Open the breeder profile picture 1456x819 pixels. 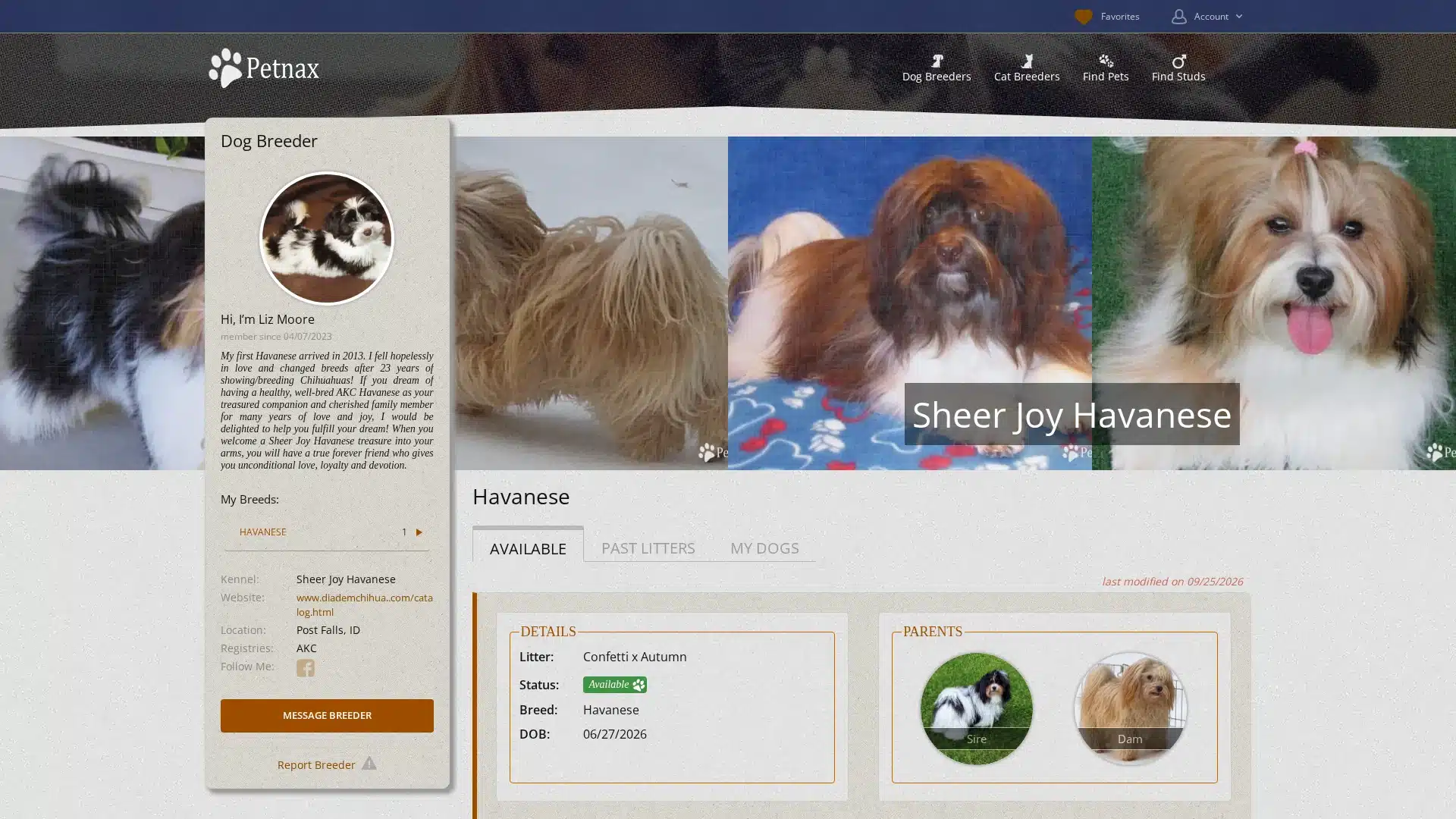point(327,238)
